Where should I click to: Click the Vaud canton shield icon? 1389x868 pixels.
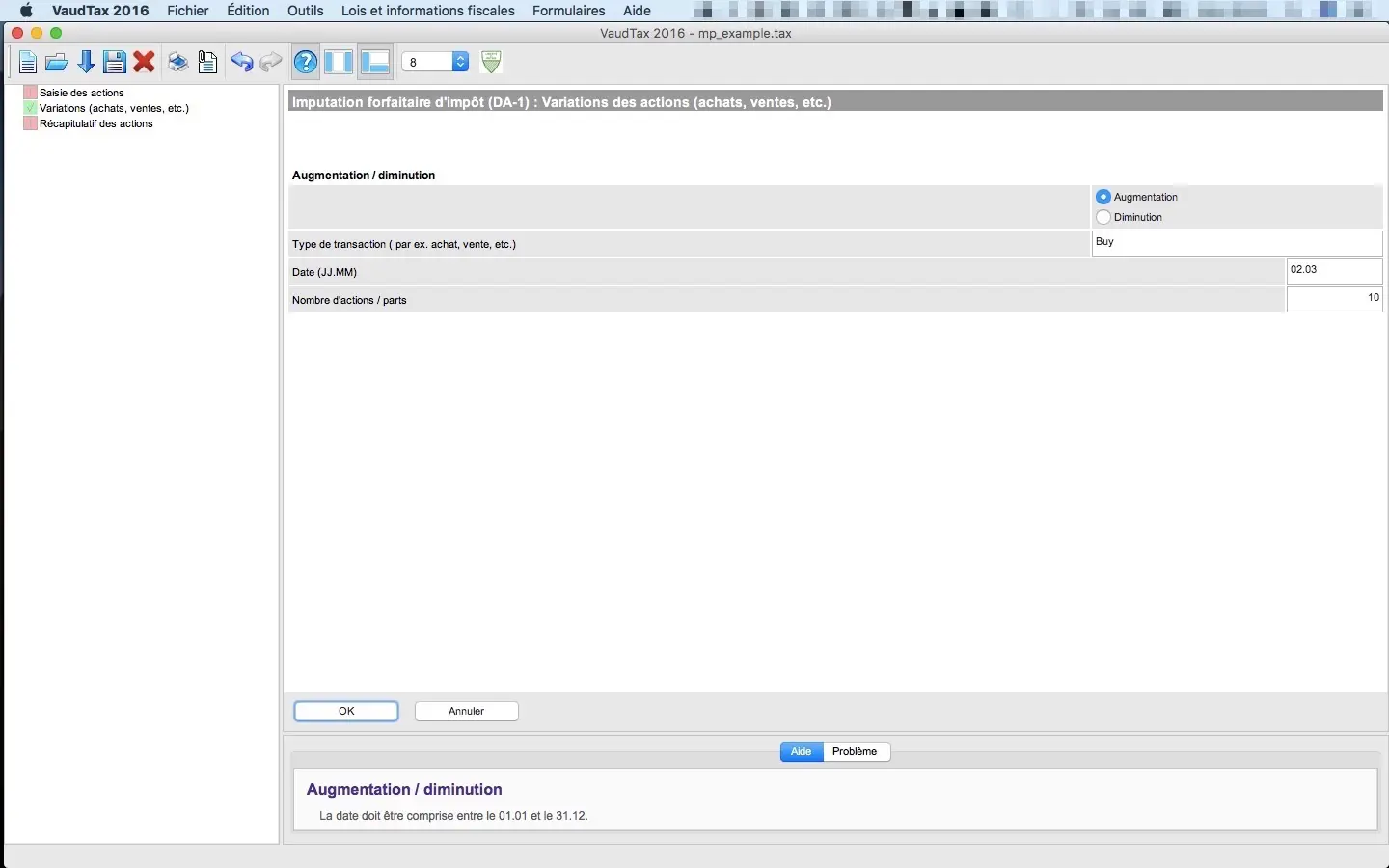click(491, 62)
